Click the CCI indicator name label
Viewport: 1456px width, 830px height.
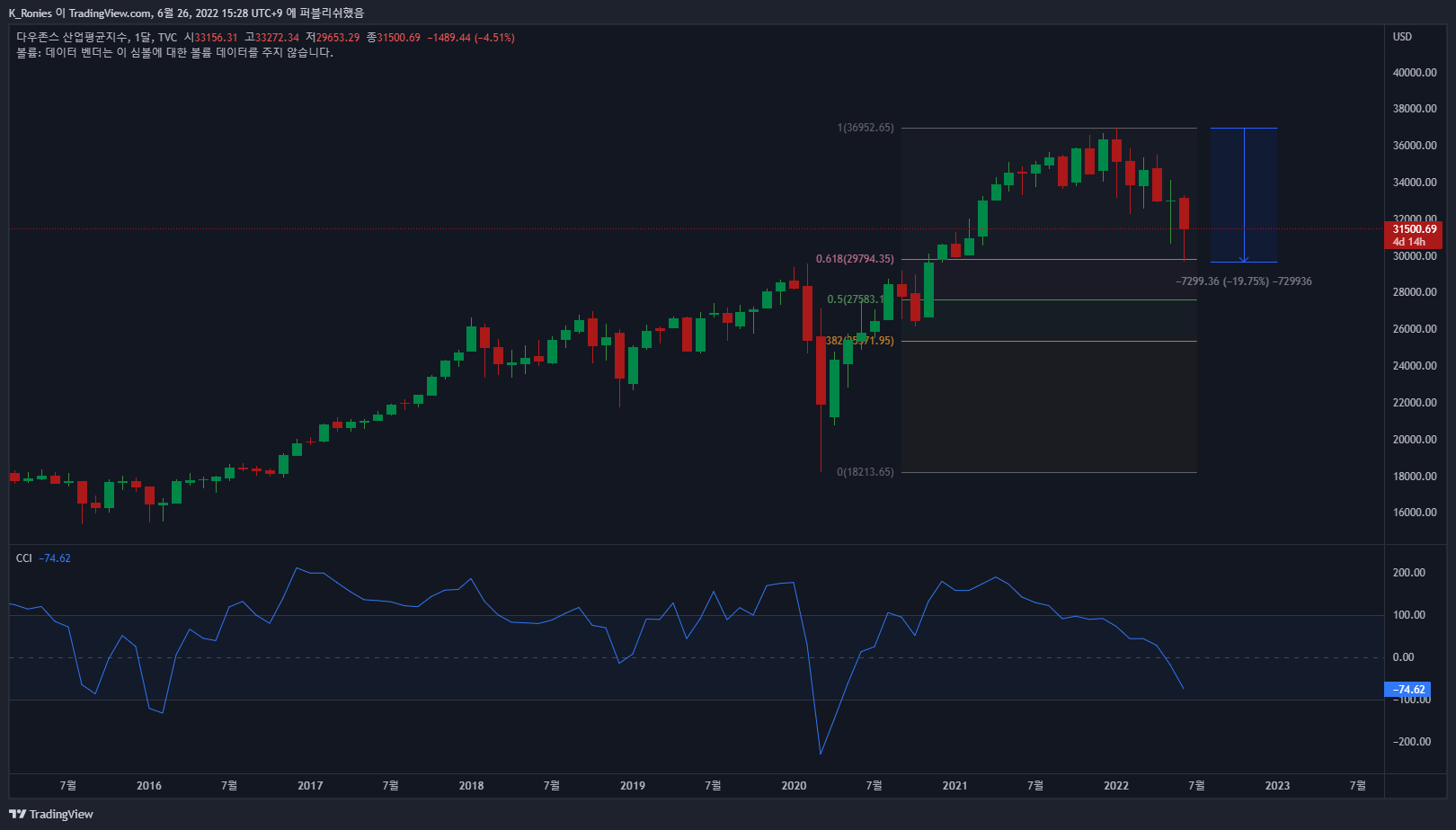24,558
